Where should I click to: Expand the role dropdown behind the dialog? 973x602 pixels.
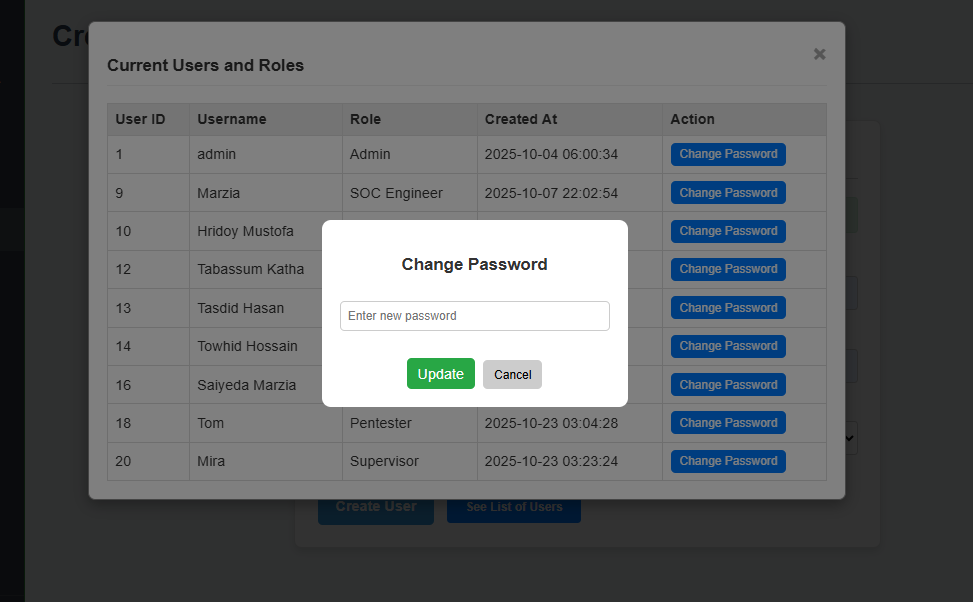point(851,438)
